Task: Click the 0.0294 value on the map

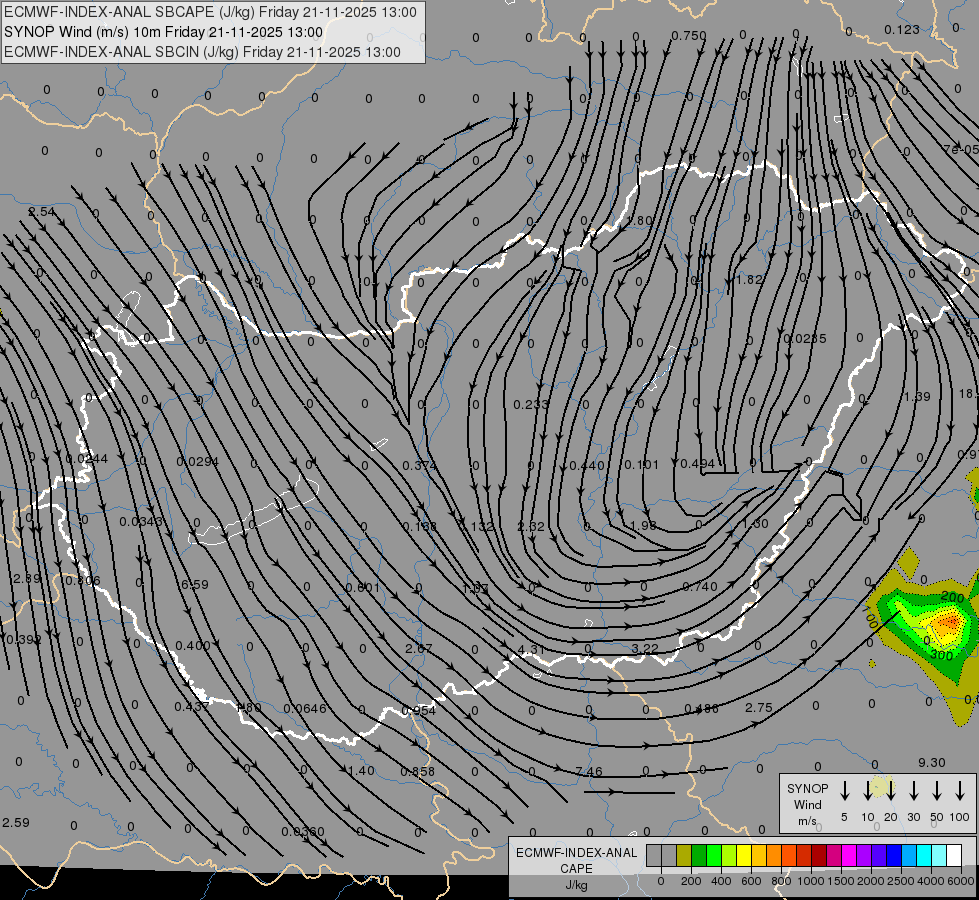Action: (x=197, y=462)
